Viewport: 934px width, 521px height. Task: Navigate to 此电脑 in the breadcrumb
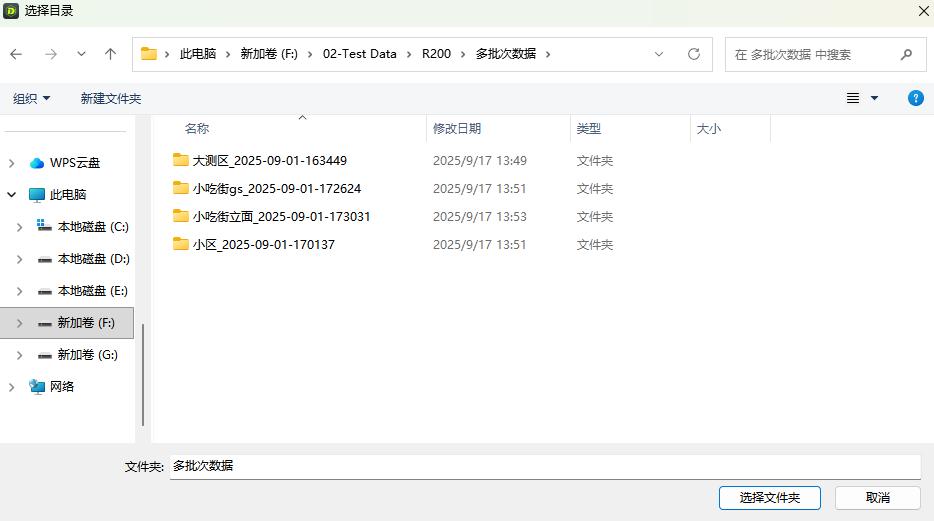pyautogui.click(x=198, y=54)
